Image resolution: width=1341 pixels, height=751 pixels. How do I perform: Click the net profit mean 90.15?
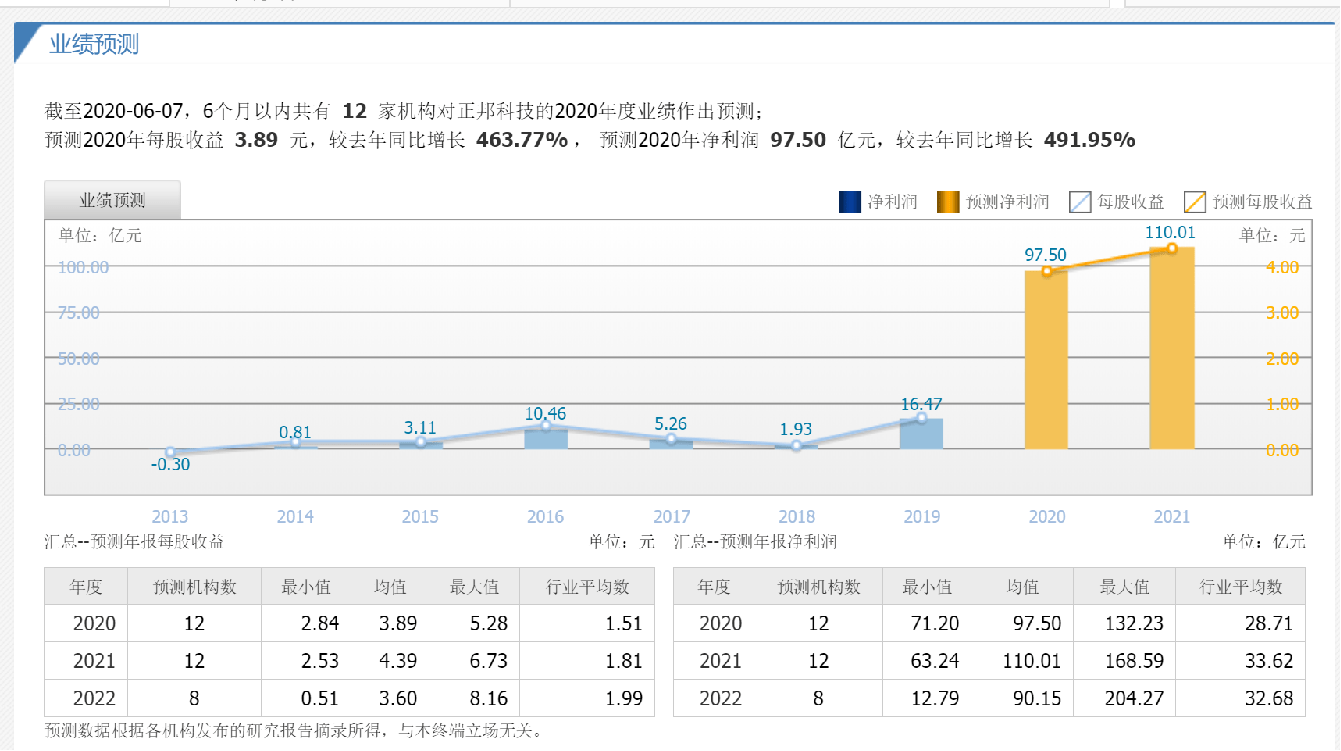point(1036,698)
